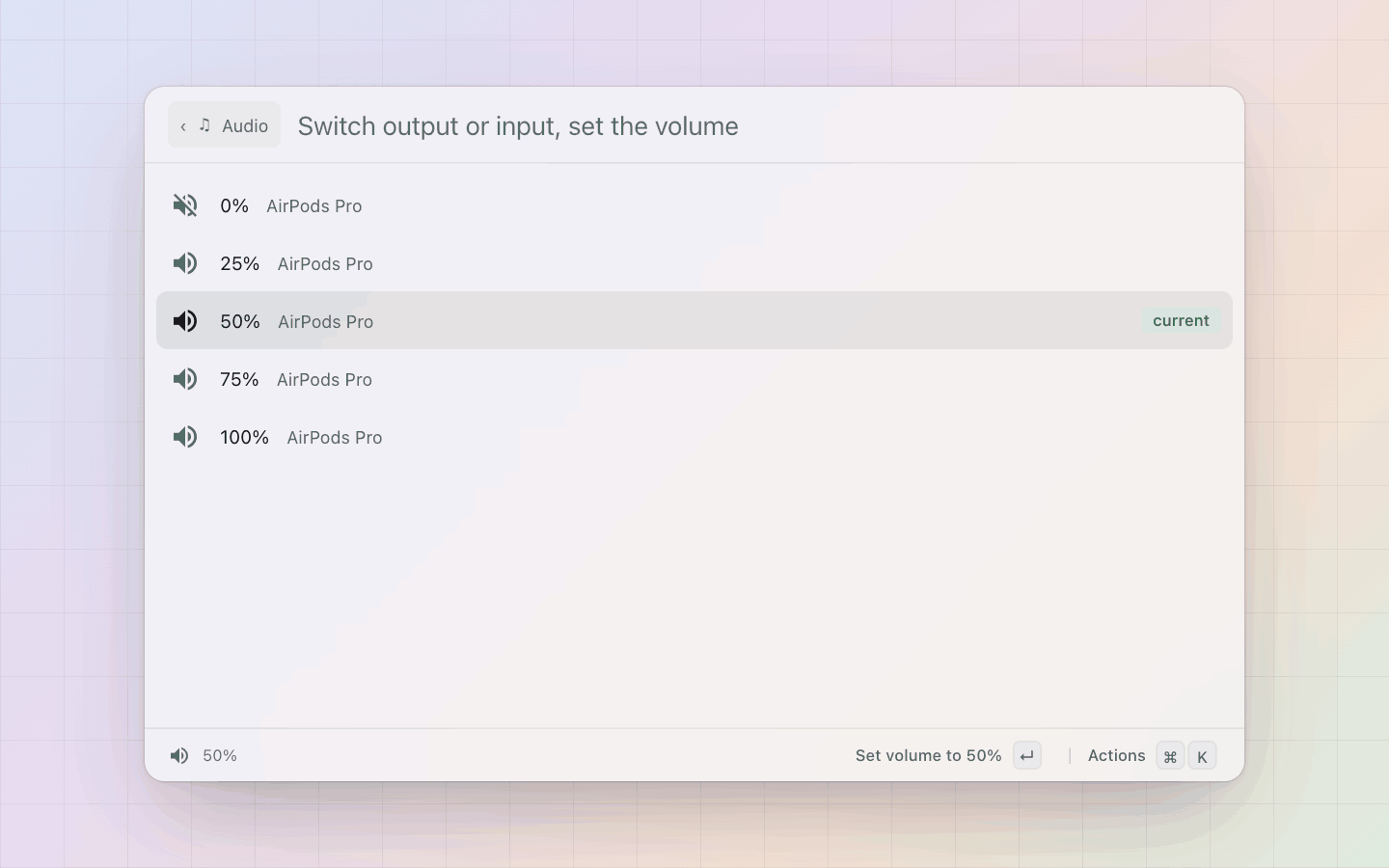Click AirPods Pro label in 25% row

325,263
